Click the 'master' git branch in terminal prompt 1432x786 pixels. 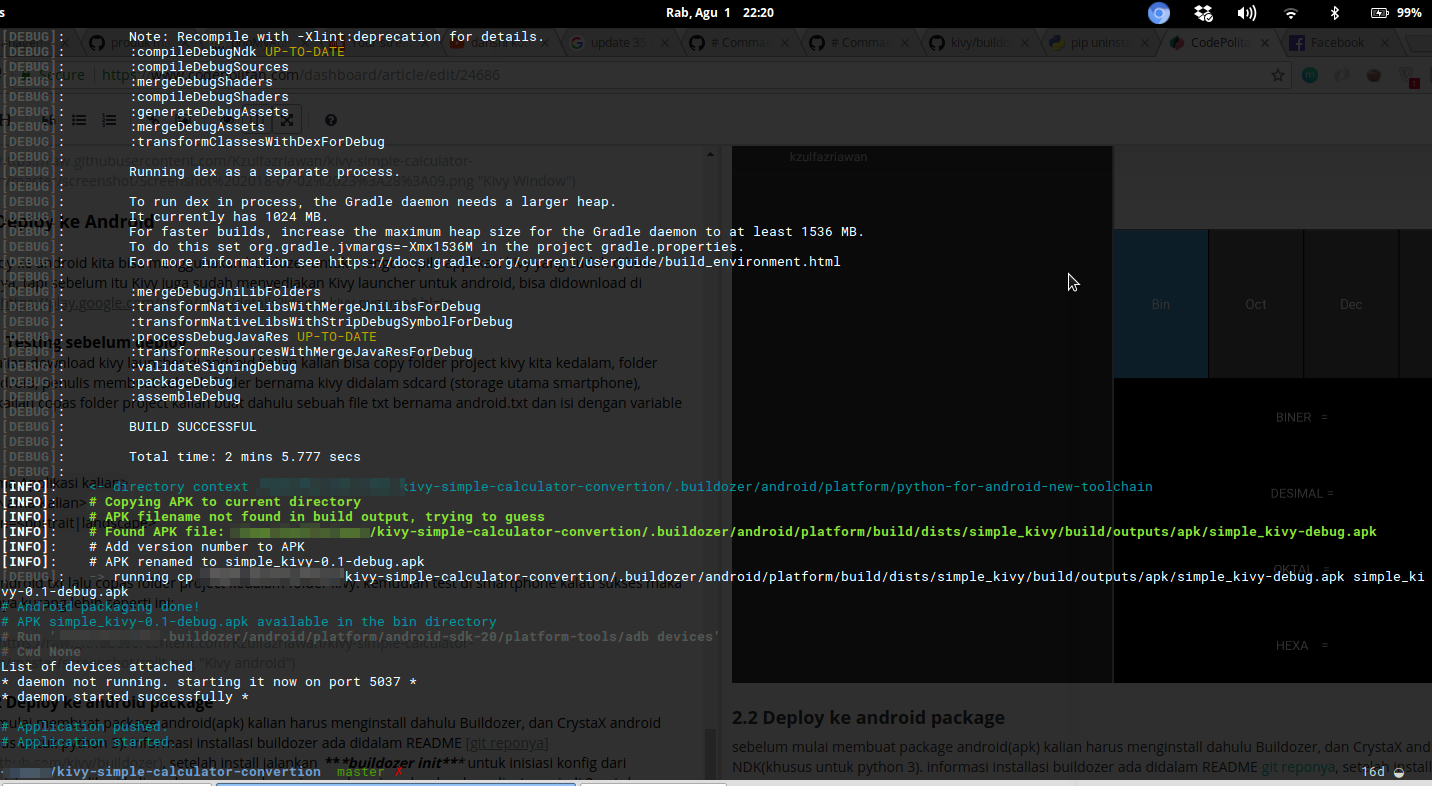[x=360, y=772]
